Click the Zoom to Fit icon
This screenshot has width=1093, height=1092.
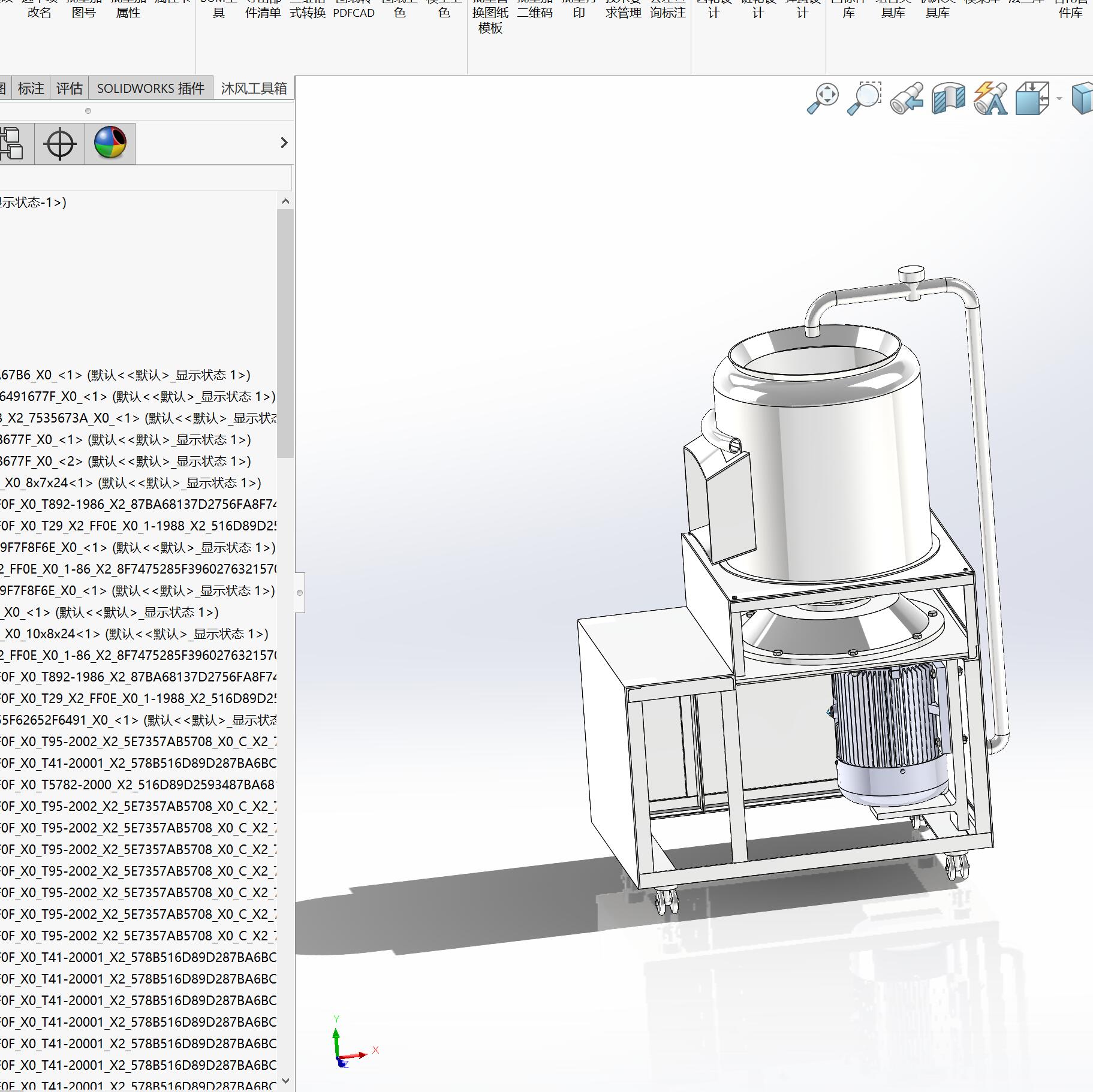[x=823, y=98]
